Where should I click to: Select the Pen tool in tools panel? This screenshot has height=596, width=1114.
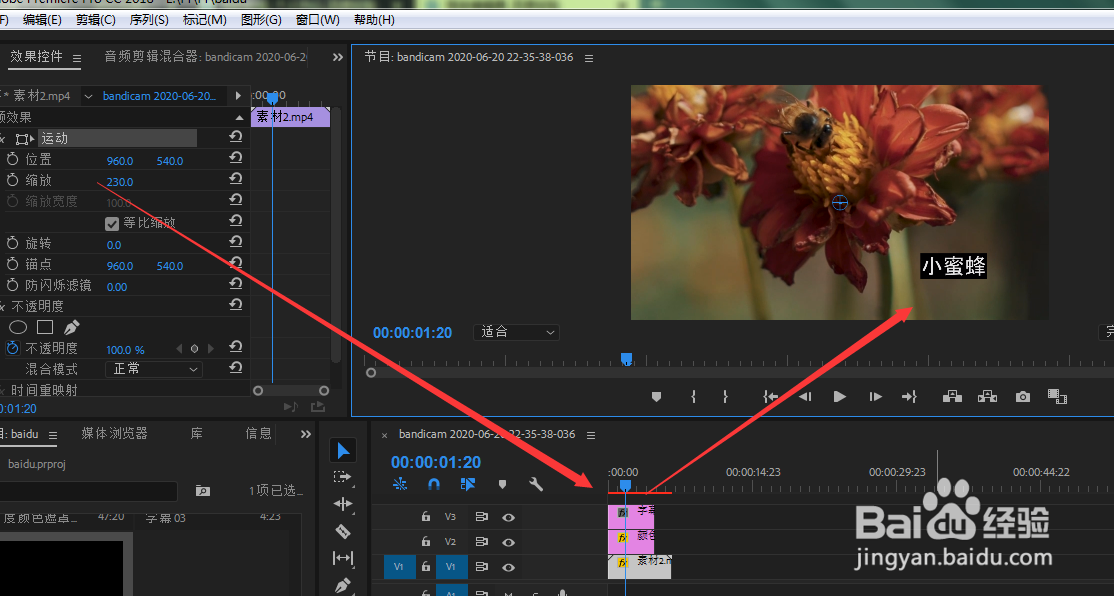click(x=343, y=585)
